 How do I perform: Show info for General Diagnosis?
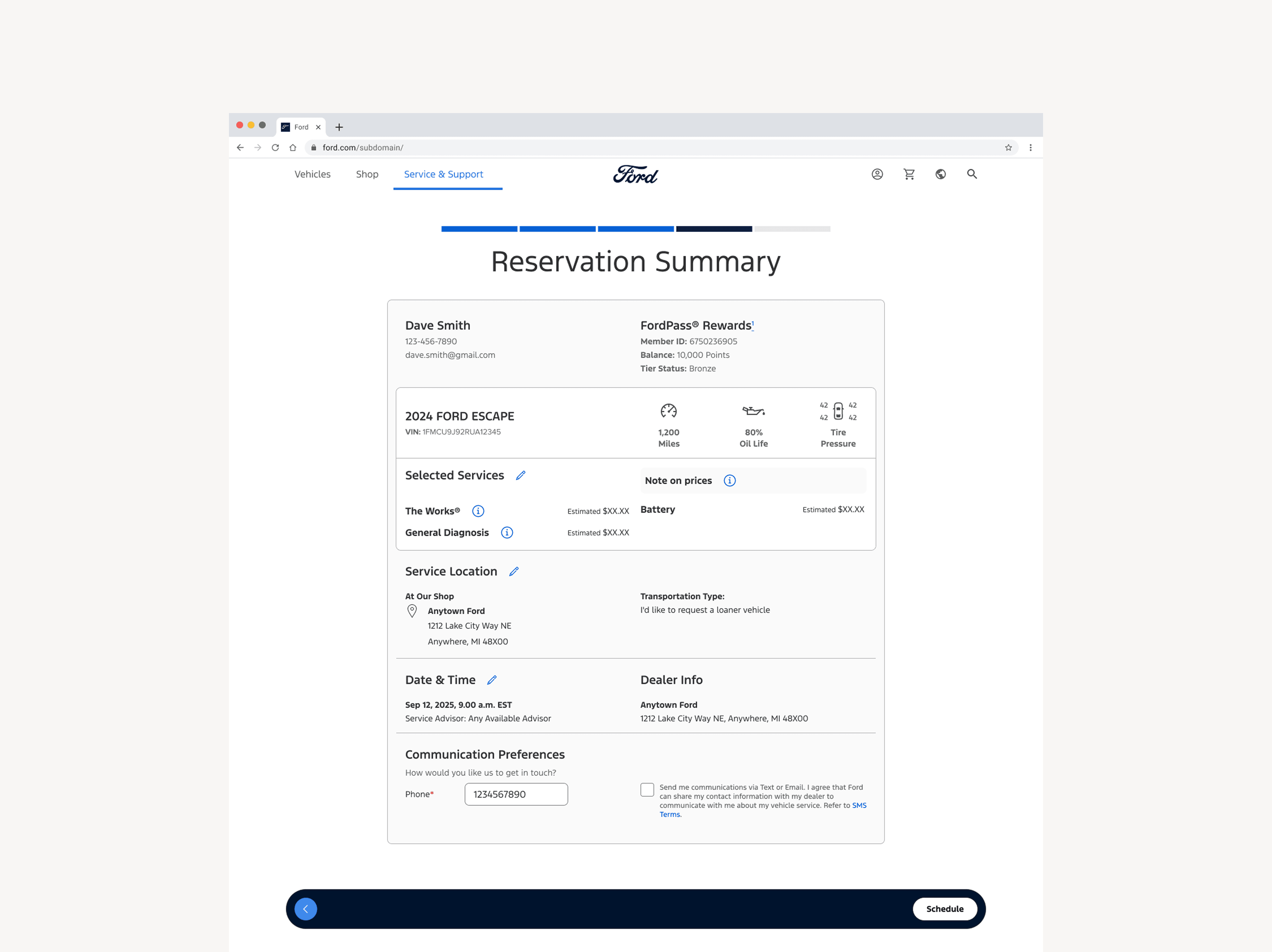point(507,533)
